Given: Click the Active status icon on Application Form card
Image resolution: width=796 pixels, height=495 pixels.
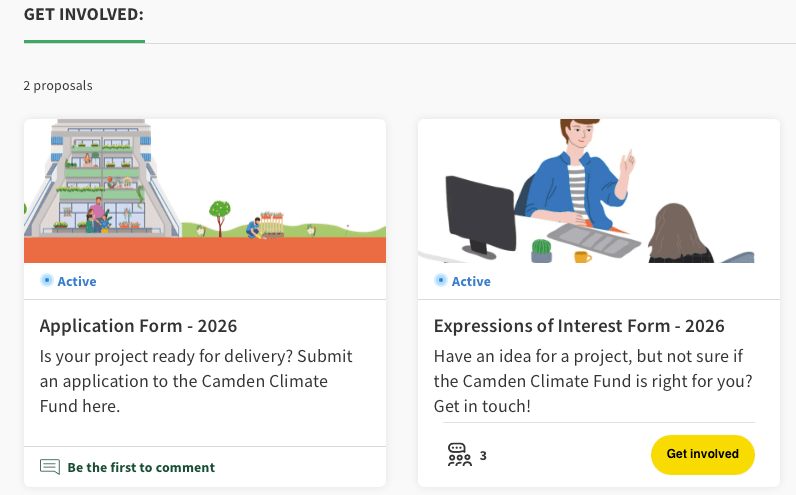Looking at the screenshot, I should [x=46, y=281].
